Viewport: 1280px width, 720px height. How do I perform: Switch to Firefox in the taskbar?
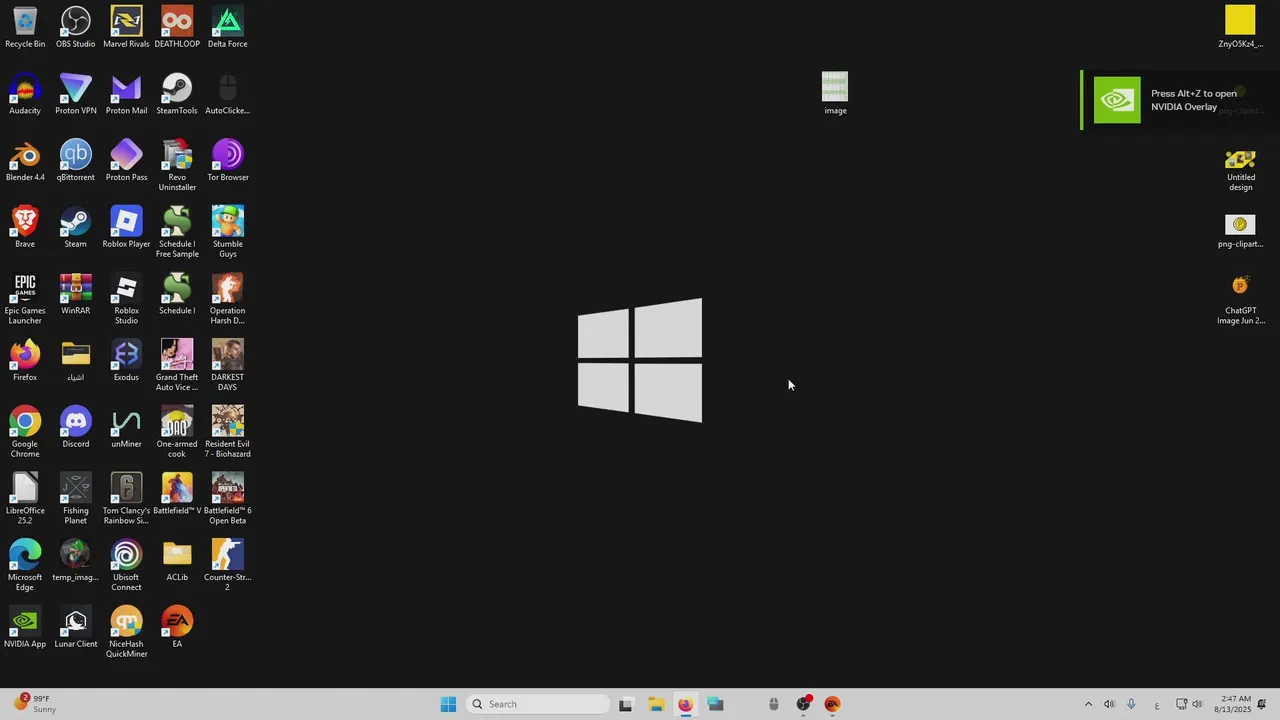(x=685, y=704)
